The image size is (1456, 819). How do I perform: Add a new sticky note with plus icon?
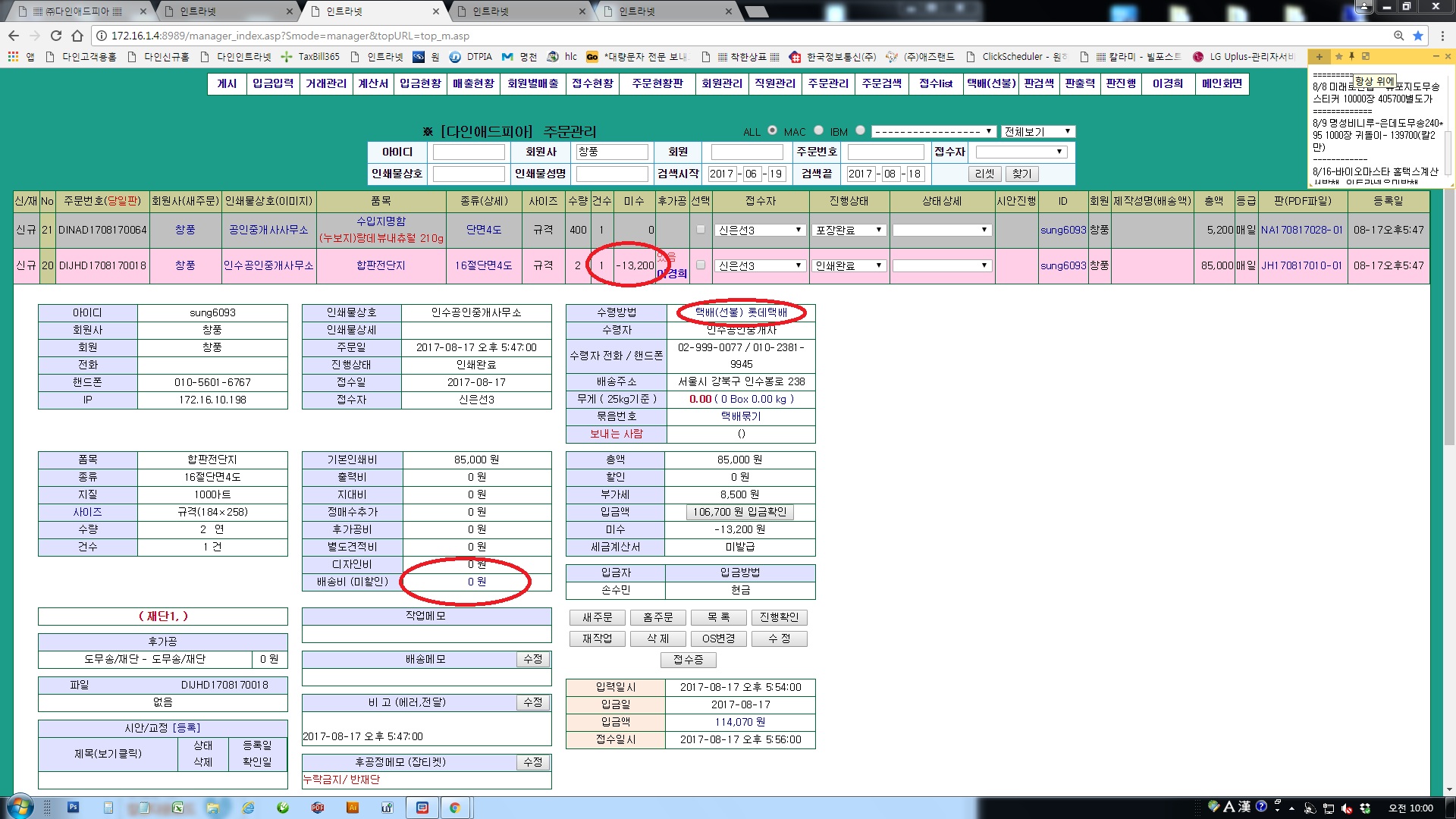click(1319, 57)
